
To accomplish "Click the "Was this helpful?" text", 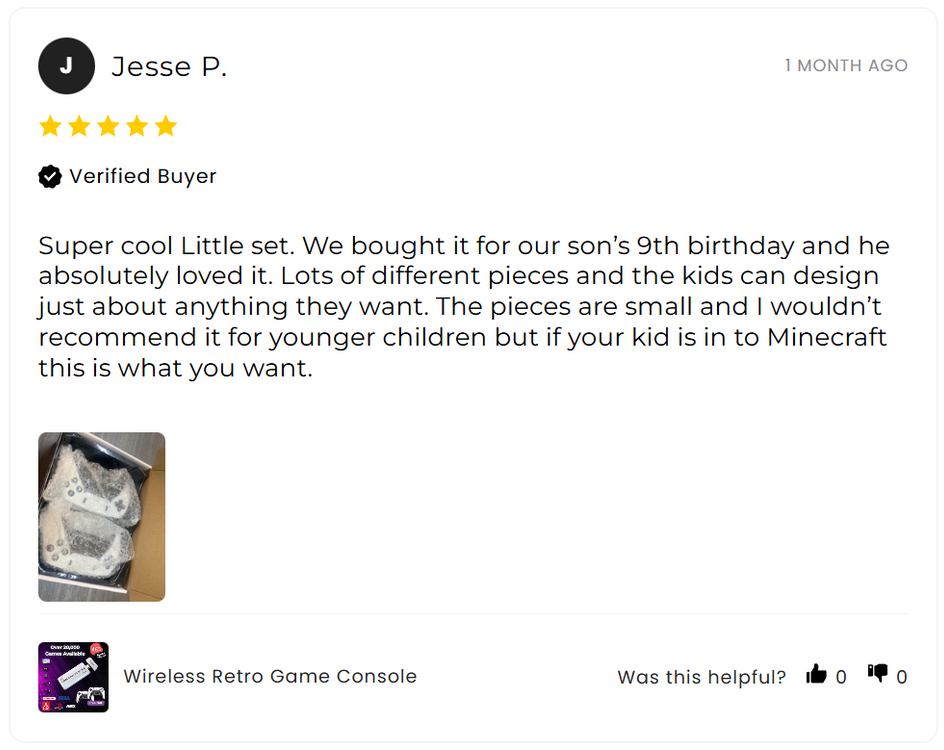I will 701,677.
